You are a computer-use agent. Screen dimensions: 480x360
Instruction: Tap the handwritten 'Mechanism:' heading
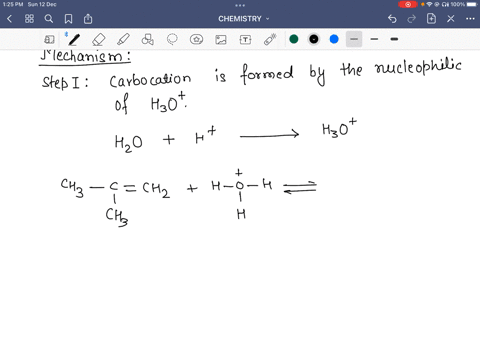click(86, 57)
